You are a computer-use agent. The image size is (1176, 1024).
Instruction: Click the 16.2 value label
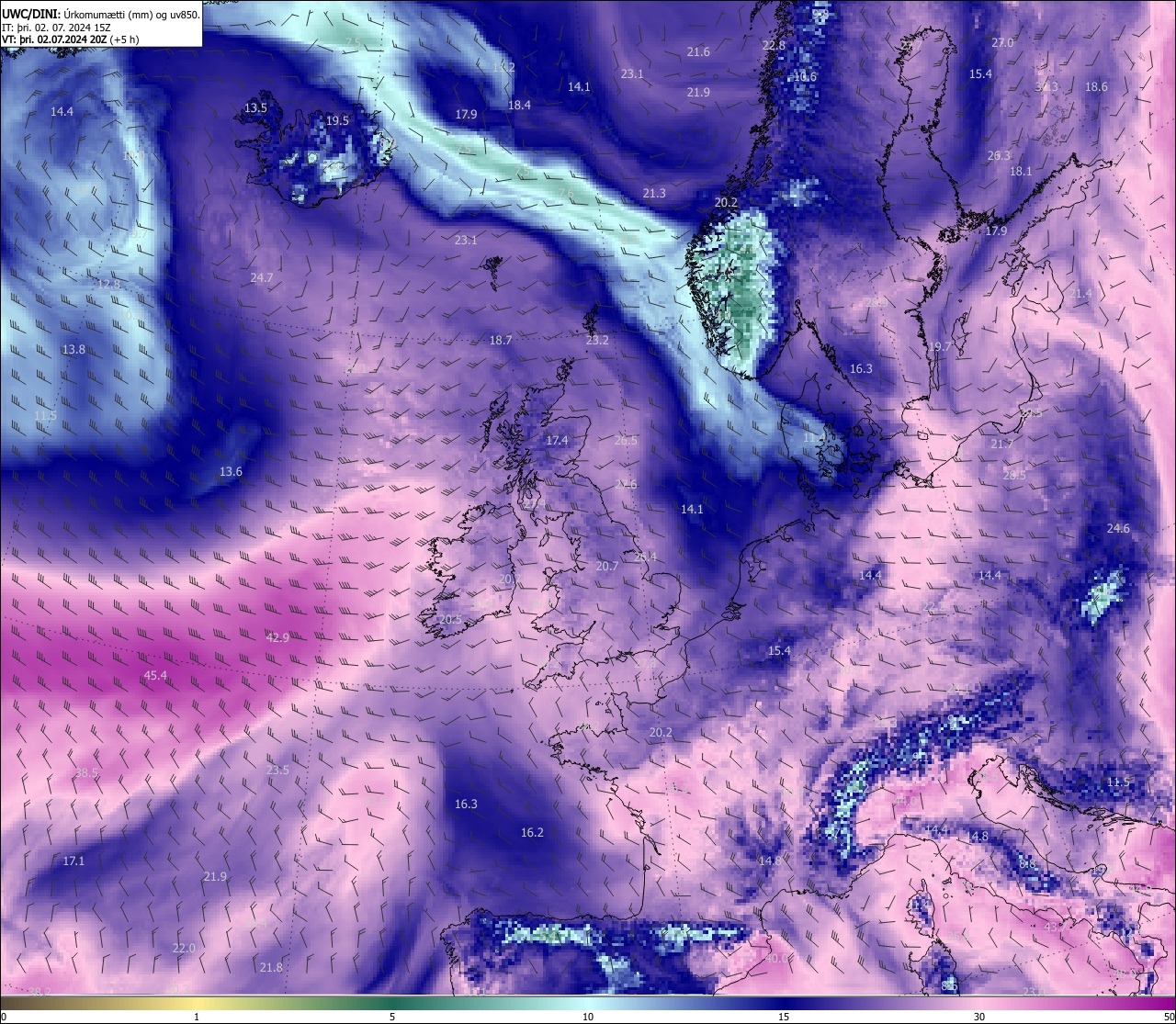(532, 832)
